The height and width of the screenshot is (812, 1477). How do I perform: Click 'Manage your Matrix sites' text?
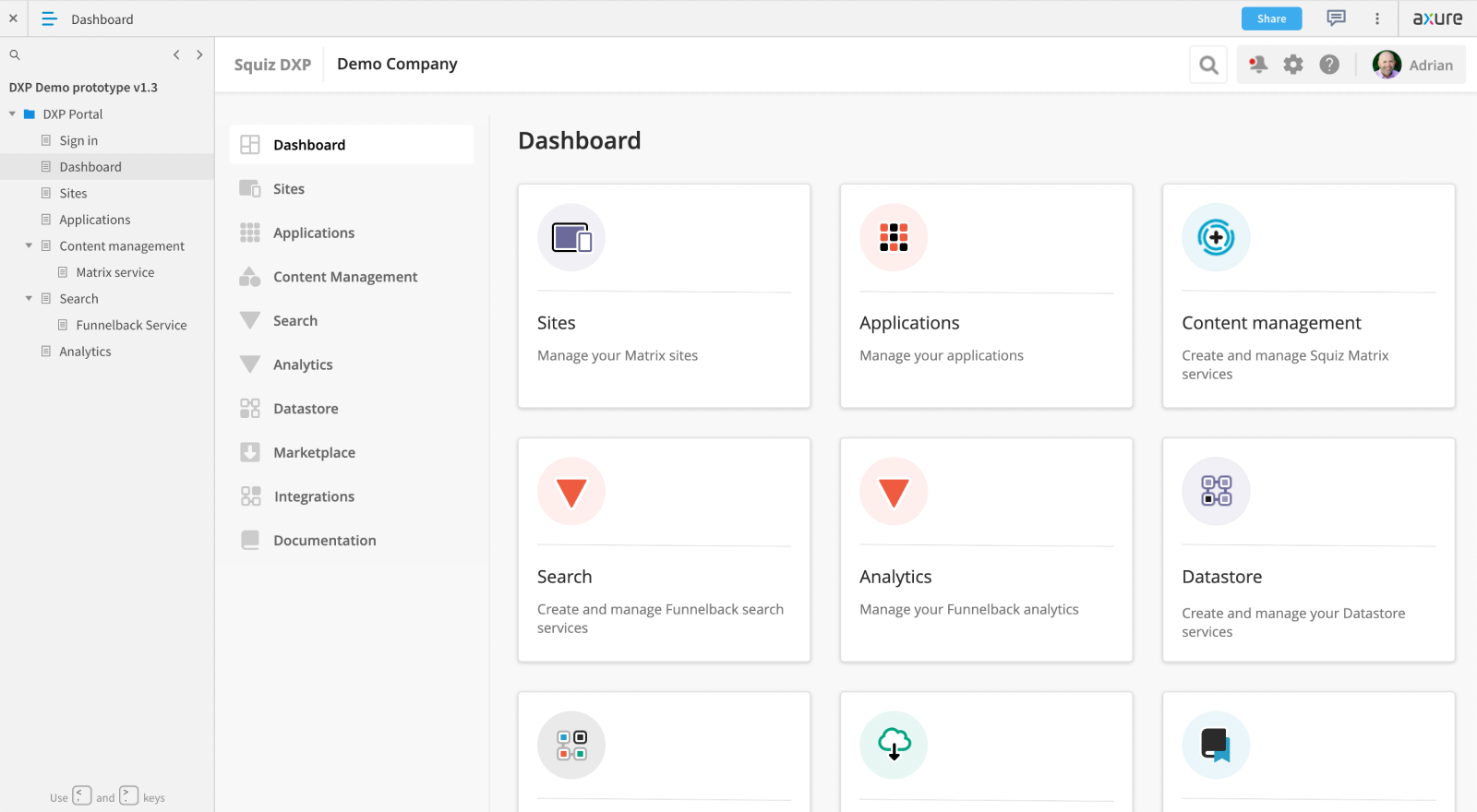click(x=618, y=356)
